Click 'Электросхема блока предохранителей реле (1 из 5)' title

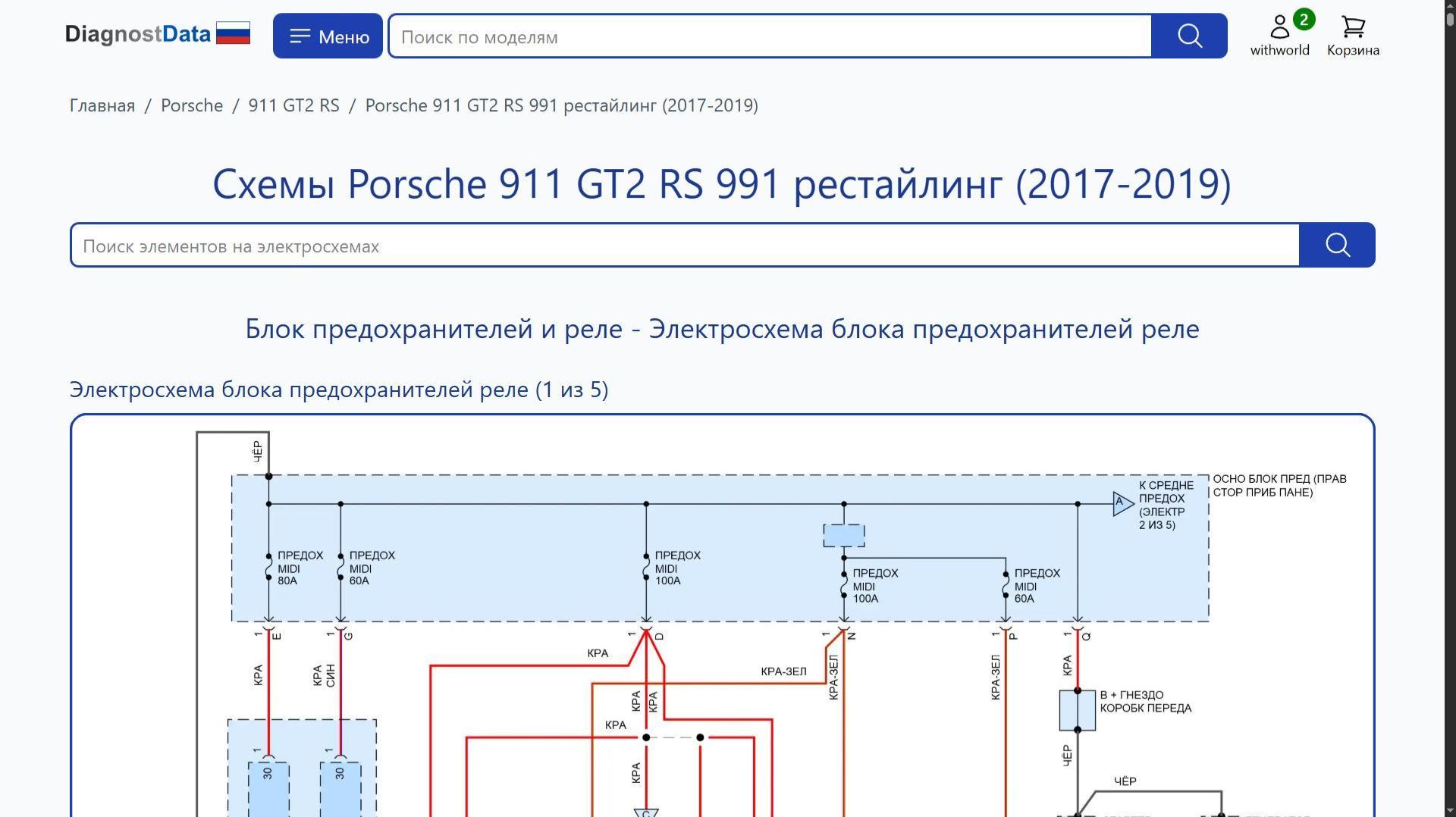click(339, 390)
